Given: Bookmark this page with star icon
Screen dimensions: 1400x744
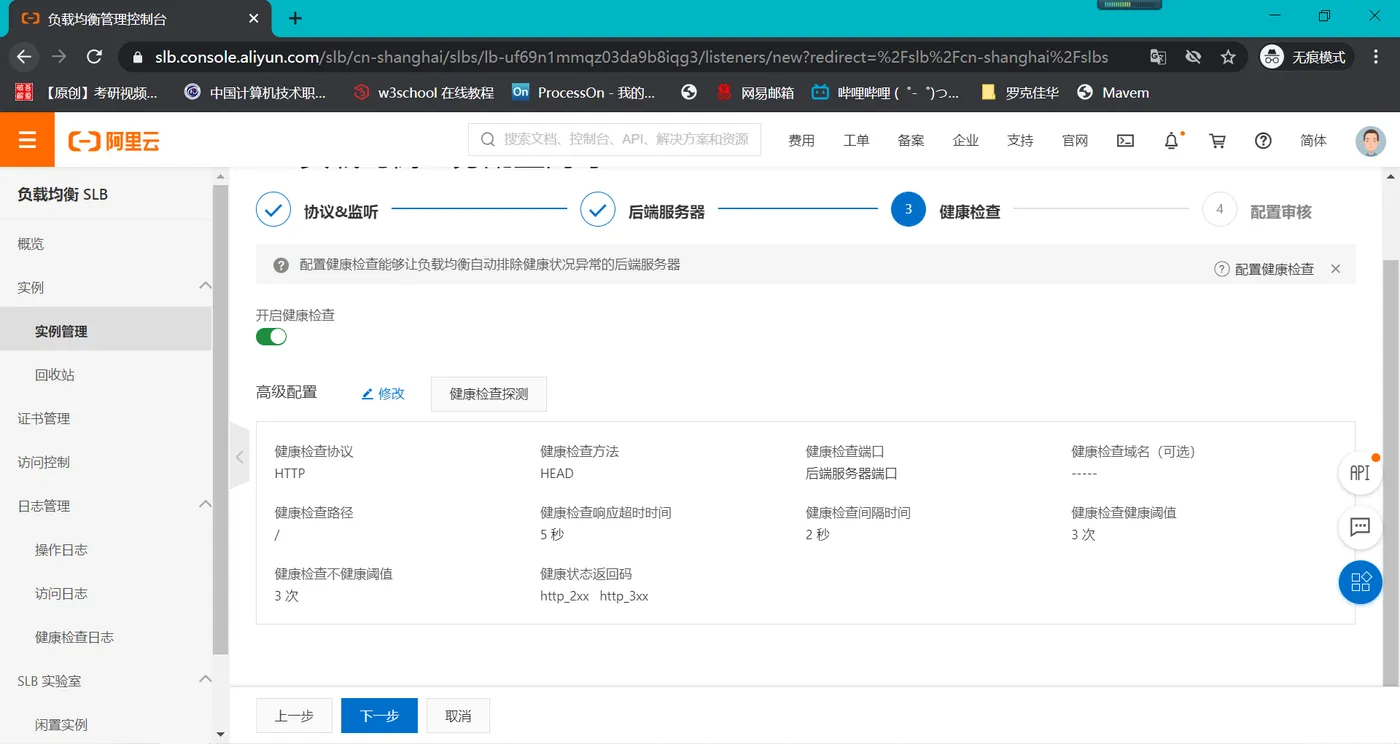Looking at the screenshot, I should [1228, 57].
